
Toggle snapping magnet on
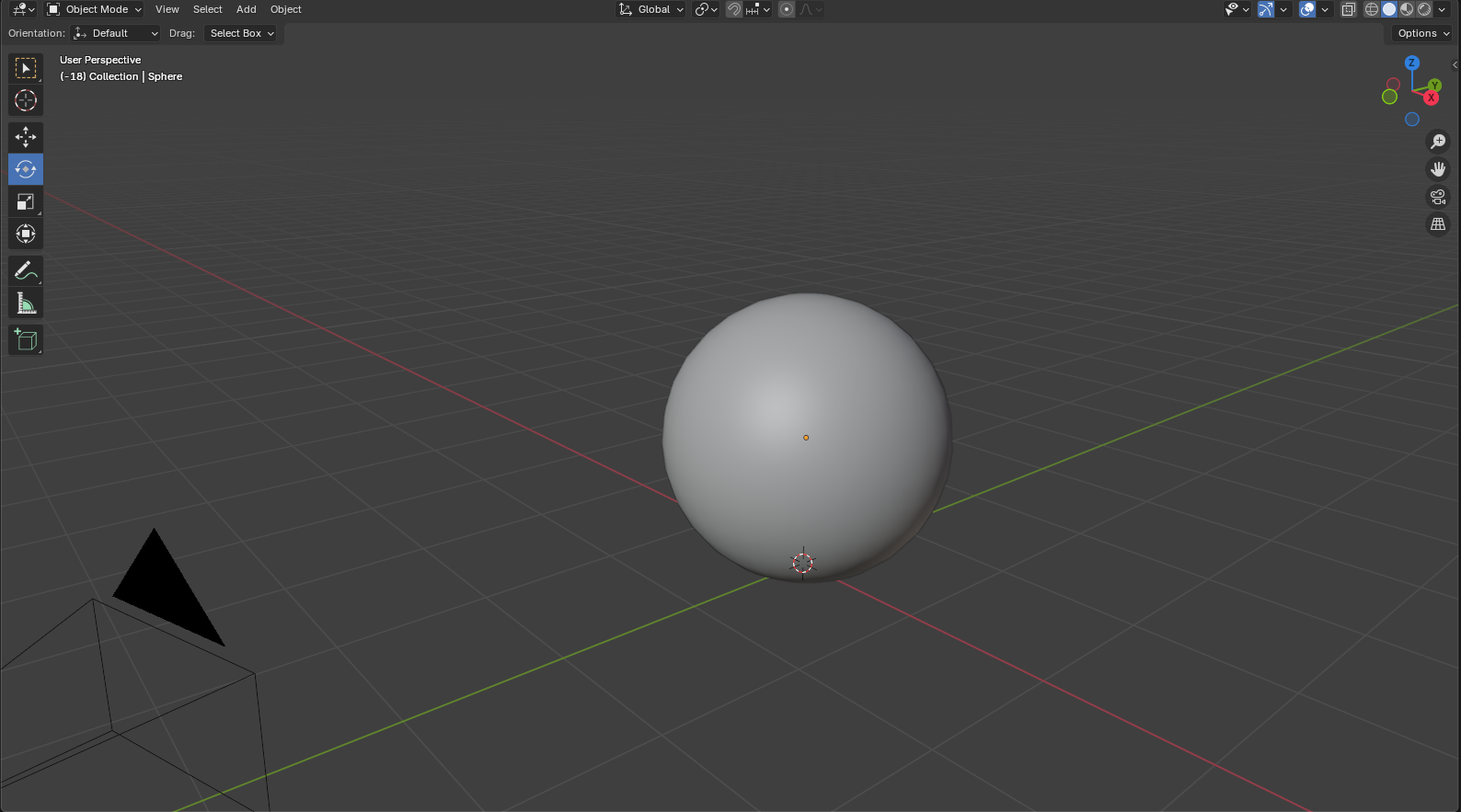click(734, 9)
